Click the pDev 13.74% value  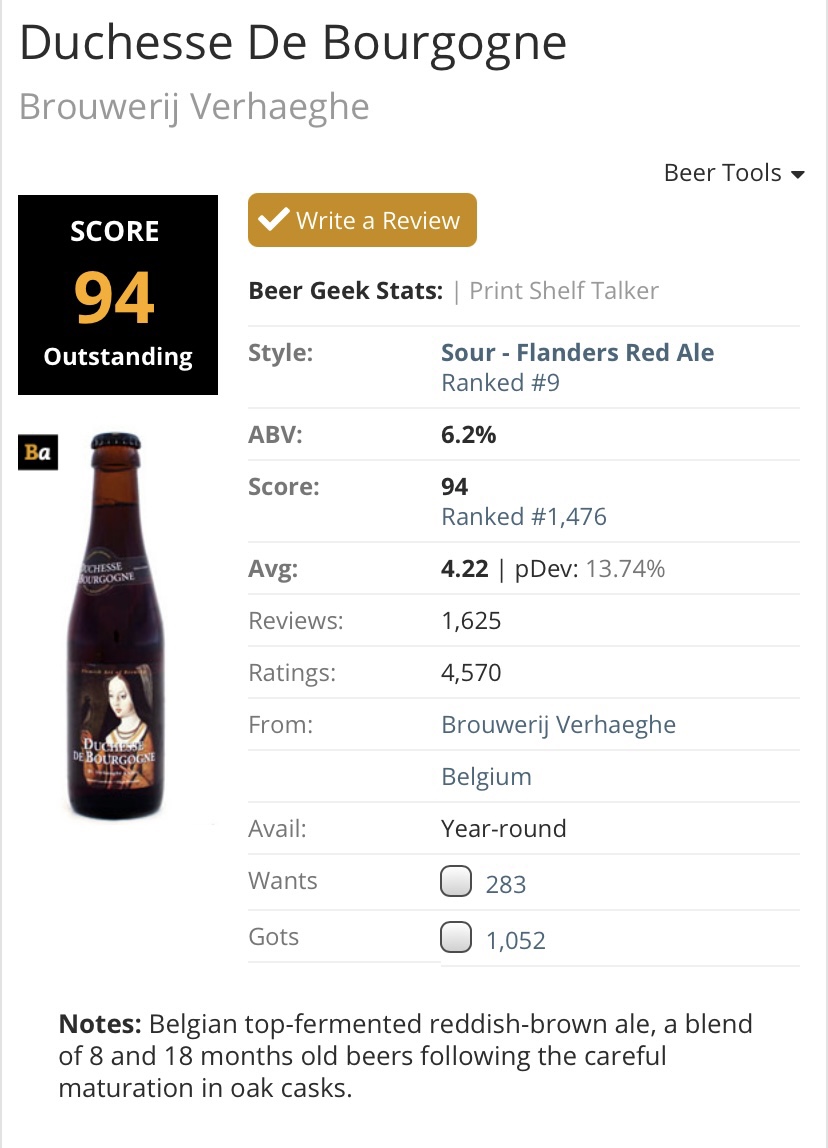(x=625, y=569)
